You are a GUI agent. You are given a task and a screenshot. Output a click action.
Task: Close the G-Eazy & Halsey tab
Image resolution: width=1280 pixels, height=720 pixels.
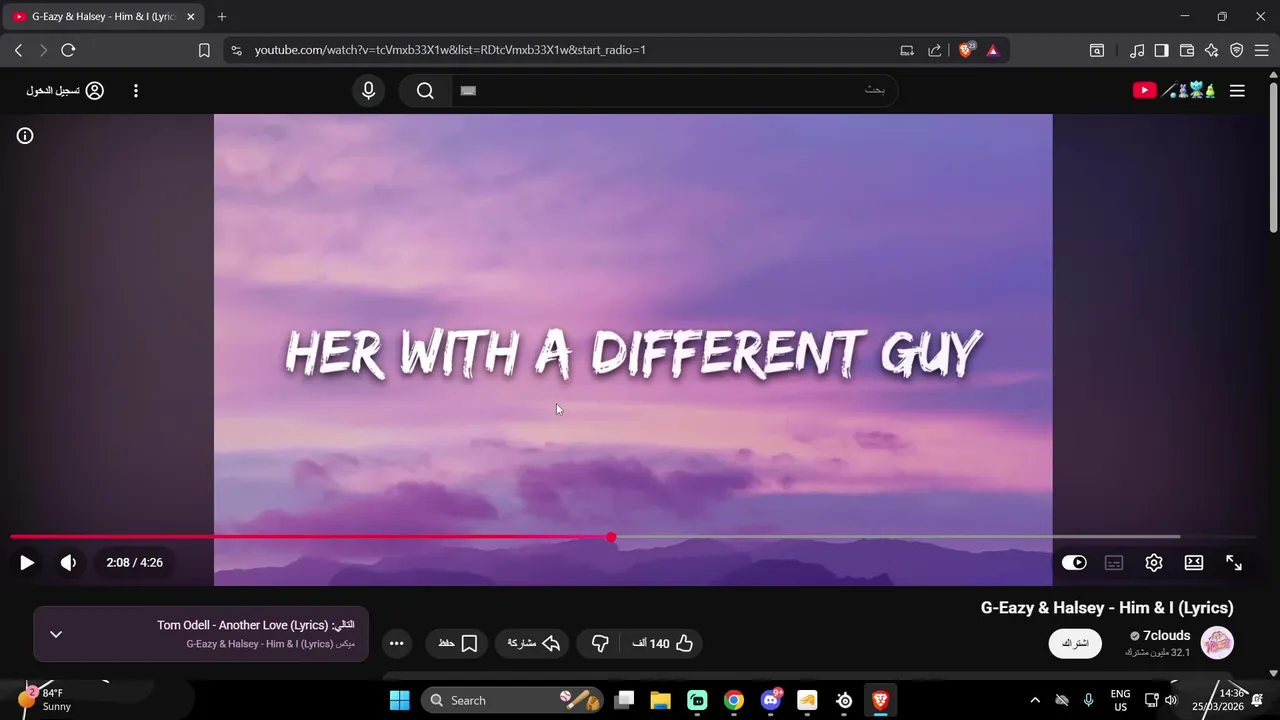[x=191, y=17]
